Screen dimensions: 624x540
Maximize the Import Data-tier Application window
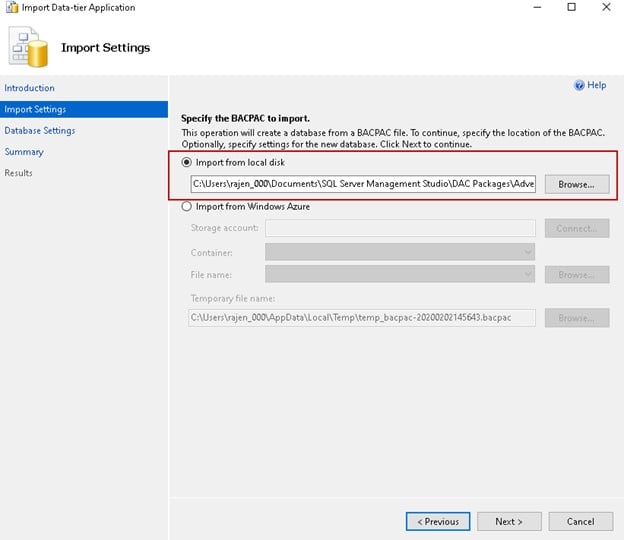pos(571,8)
